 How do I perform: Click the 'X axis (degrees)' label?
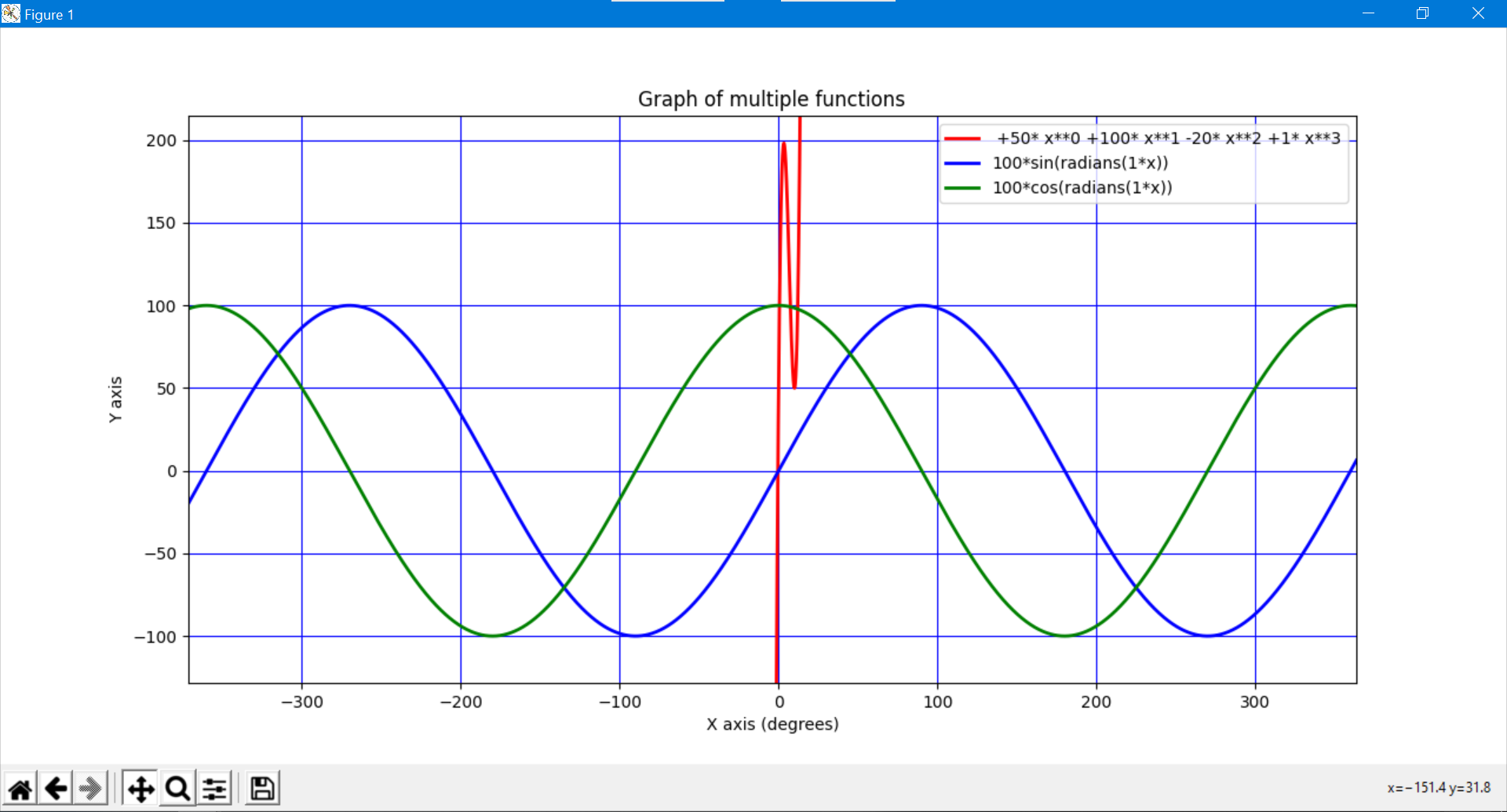(772, 724)
